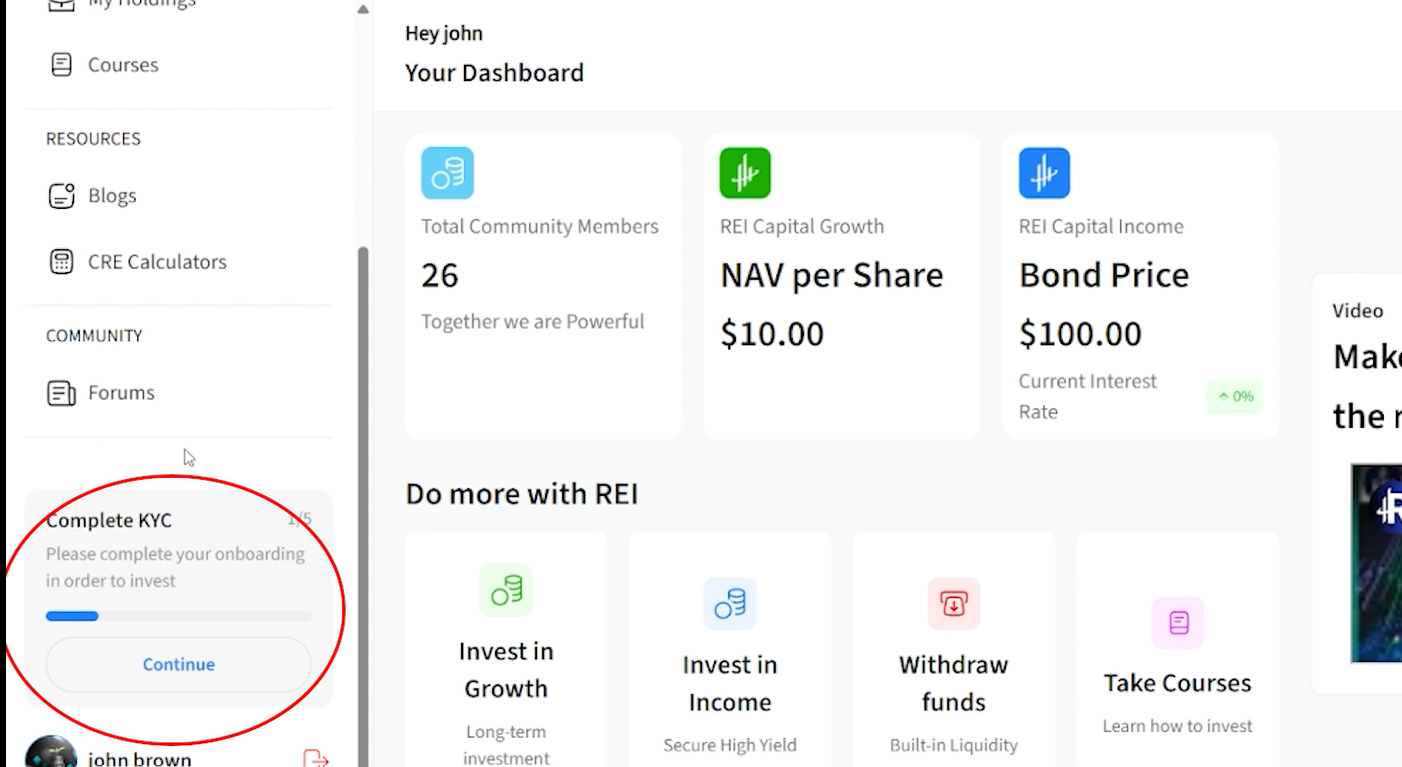Viewport: 1402px width, 767px height.
Task: Click the Courses book icon in sidebar
Action: pyautogui.click(x=62, y=65)
